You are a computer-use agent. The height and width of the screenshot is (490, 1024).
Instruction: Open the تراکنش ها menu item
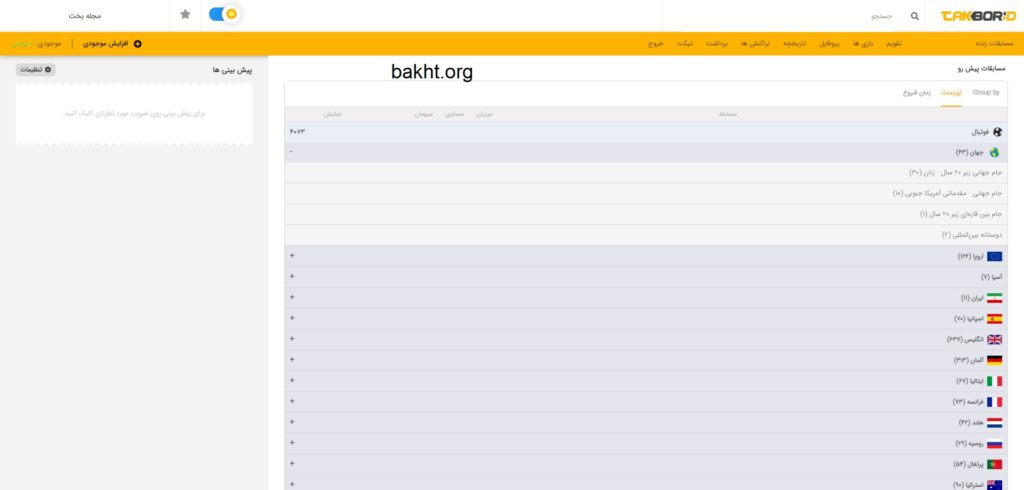click(757, 44)
